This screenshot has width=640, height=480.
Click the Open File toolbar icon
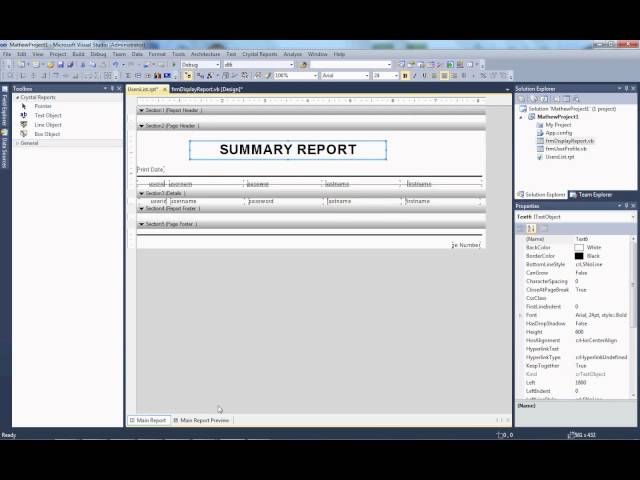pos(50,64)
